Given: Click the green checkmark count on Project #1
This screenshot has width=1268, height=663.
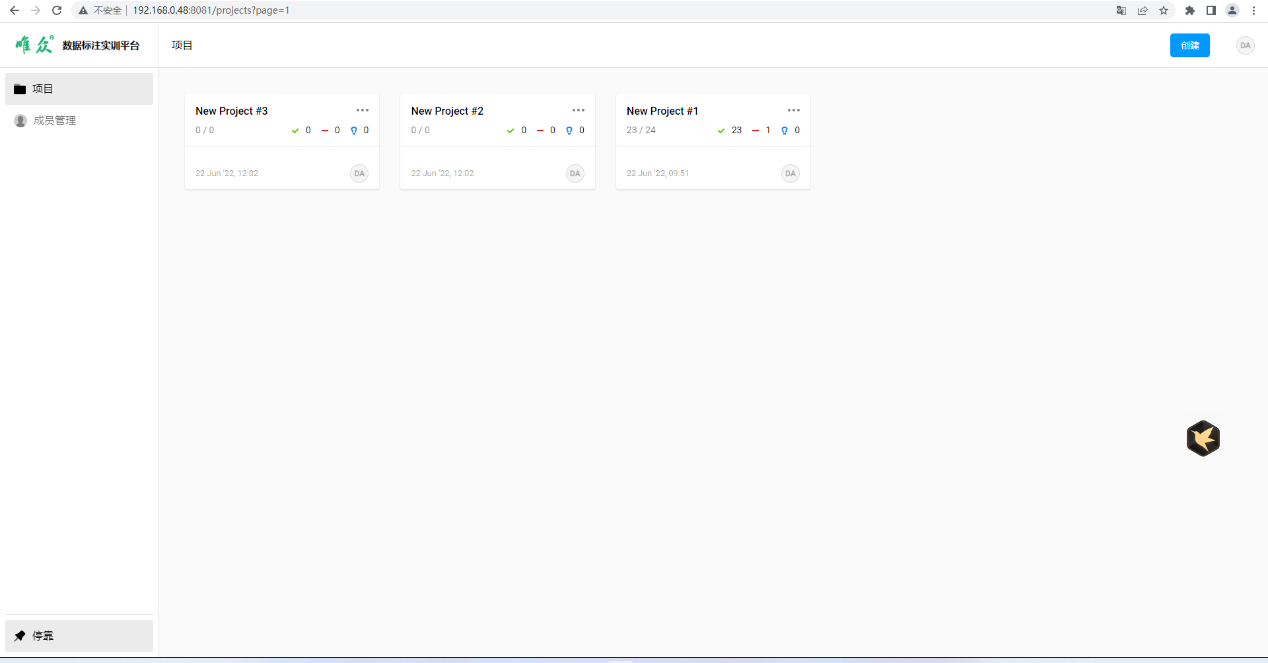Looking at the screenshot, I should [729, 130].
